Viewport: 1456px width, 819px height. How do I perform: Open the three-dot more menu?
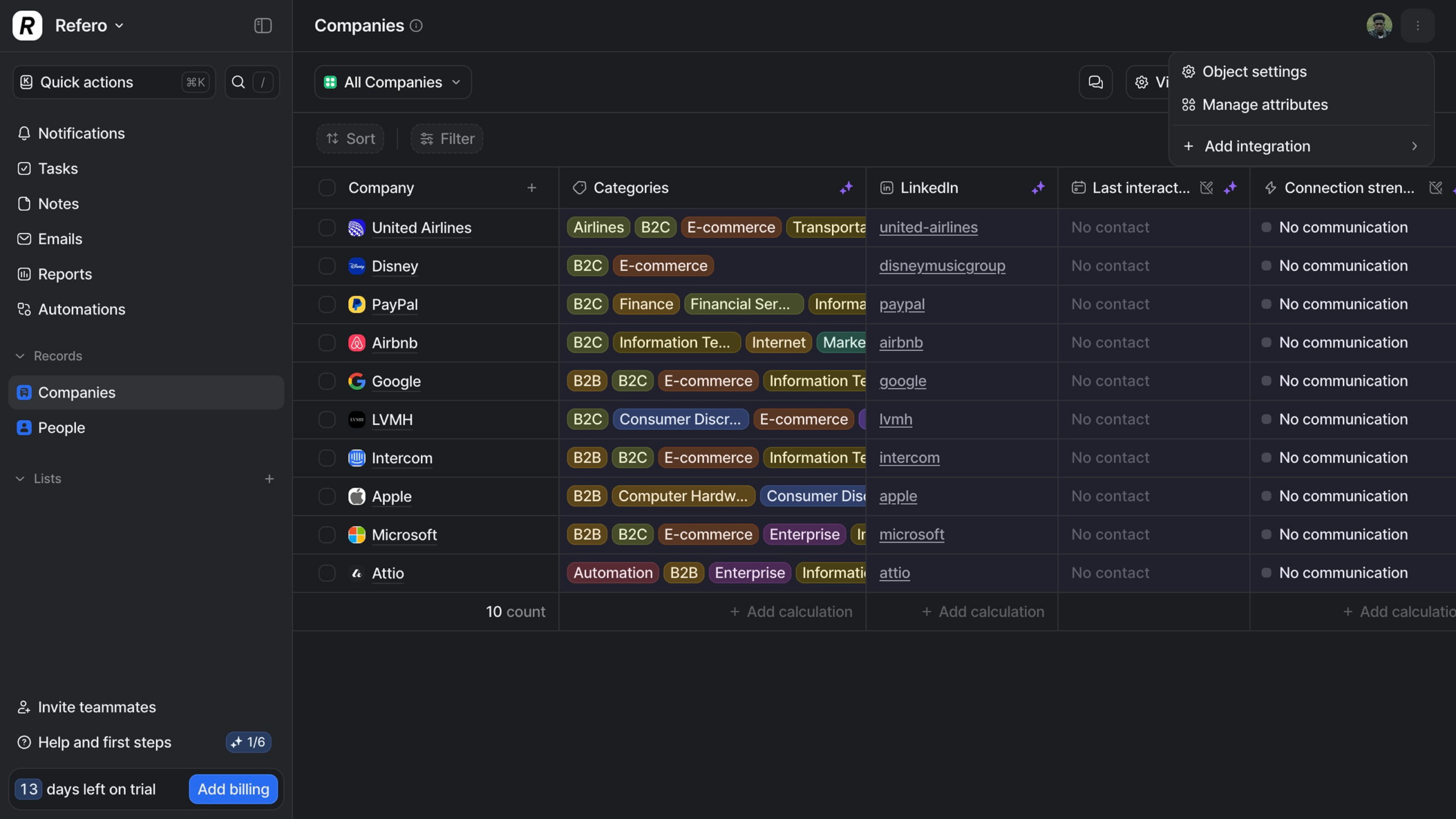coord(1417,26)
